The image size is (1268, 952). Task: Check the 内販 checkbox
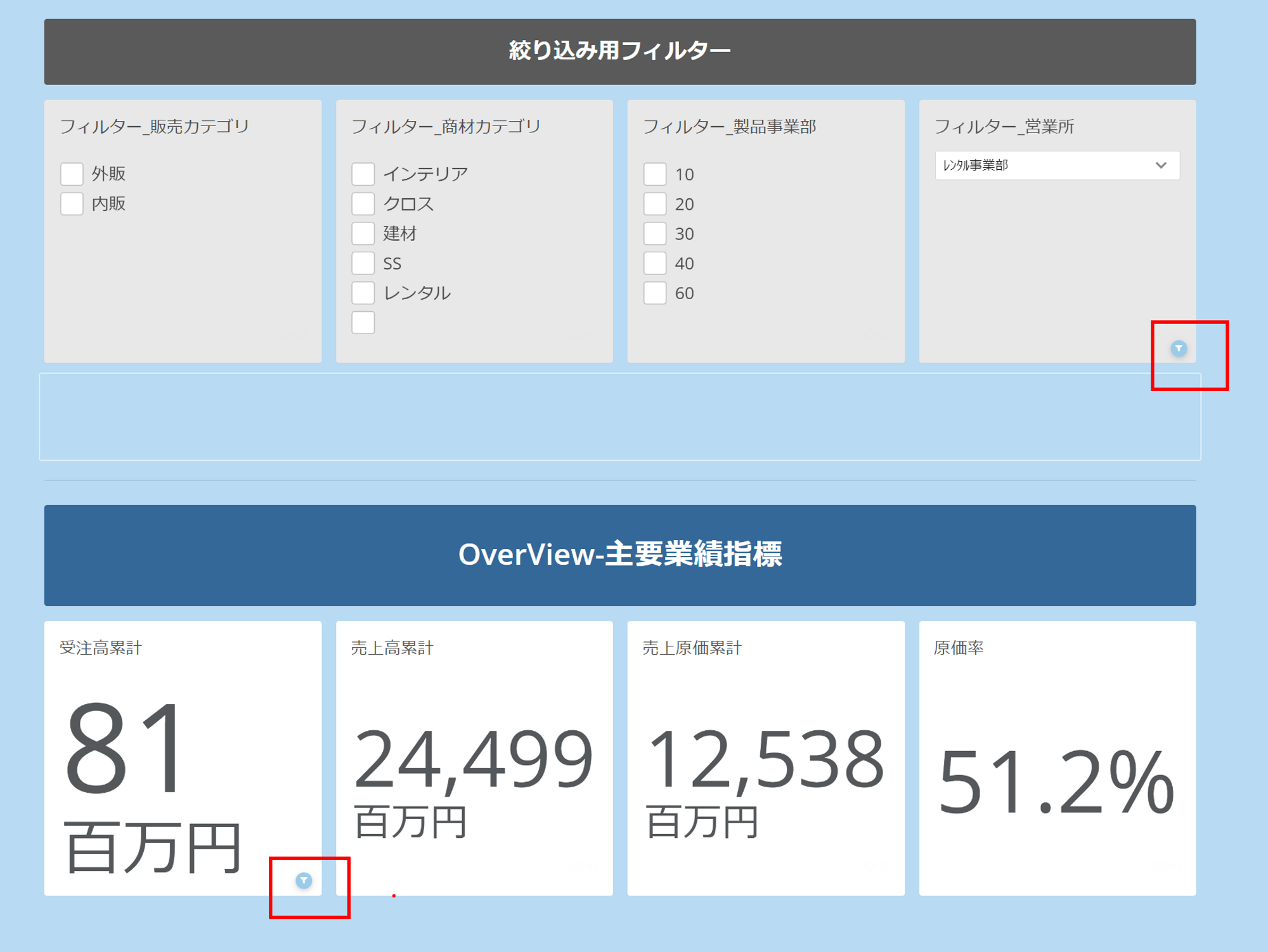[72, 203]
